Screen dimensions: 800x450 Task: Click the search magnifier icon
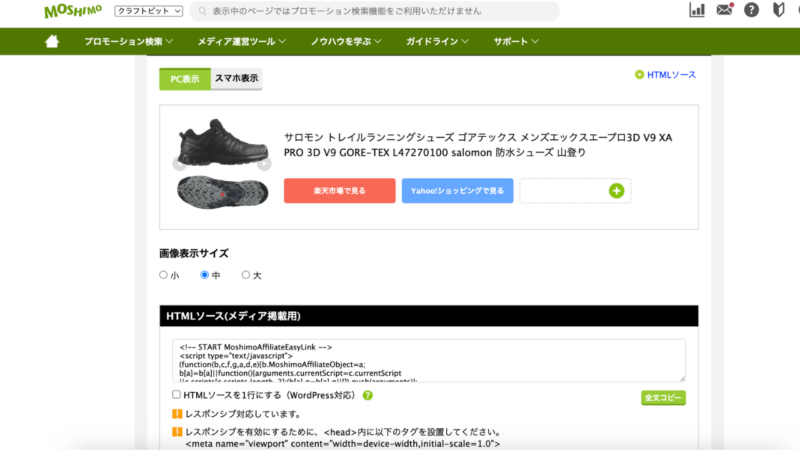point(203,11)
